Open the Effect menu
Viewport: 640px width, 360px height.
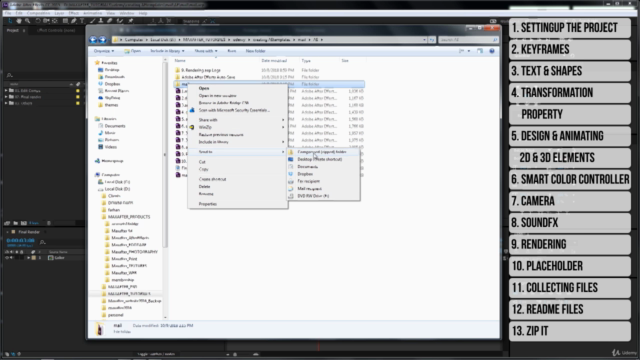(73, 13)
